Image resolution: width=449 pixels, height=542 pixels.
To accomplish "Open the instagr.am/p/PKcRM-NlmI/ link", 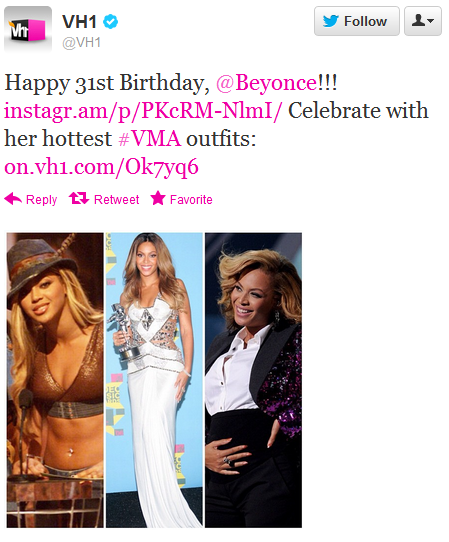I will (143, 111).
